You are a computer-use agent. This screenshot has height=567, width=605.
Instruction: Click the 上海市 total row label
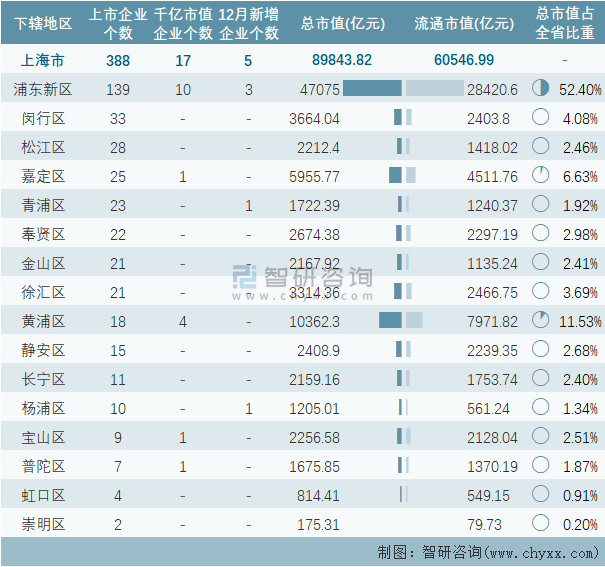[43, 60]
